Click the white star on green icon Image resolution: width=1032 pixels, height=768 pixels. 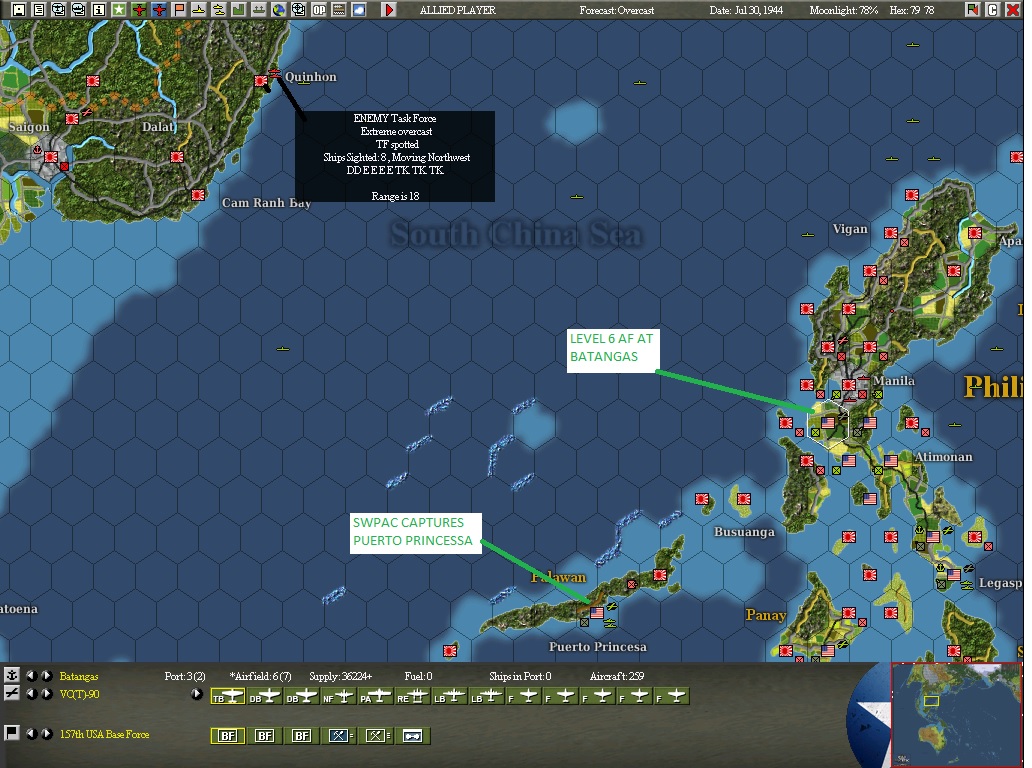[x=119, y=10]
